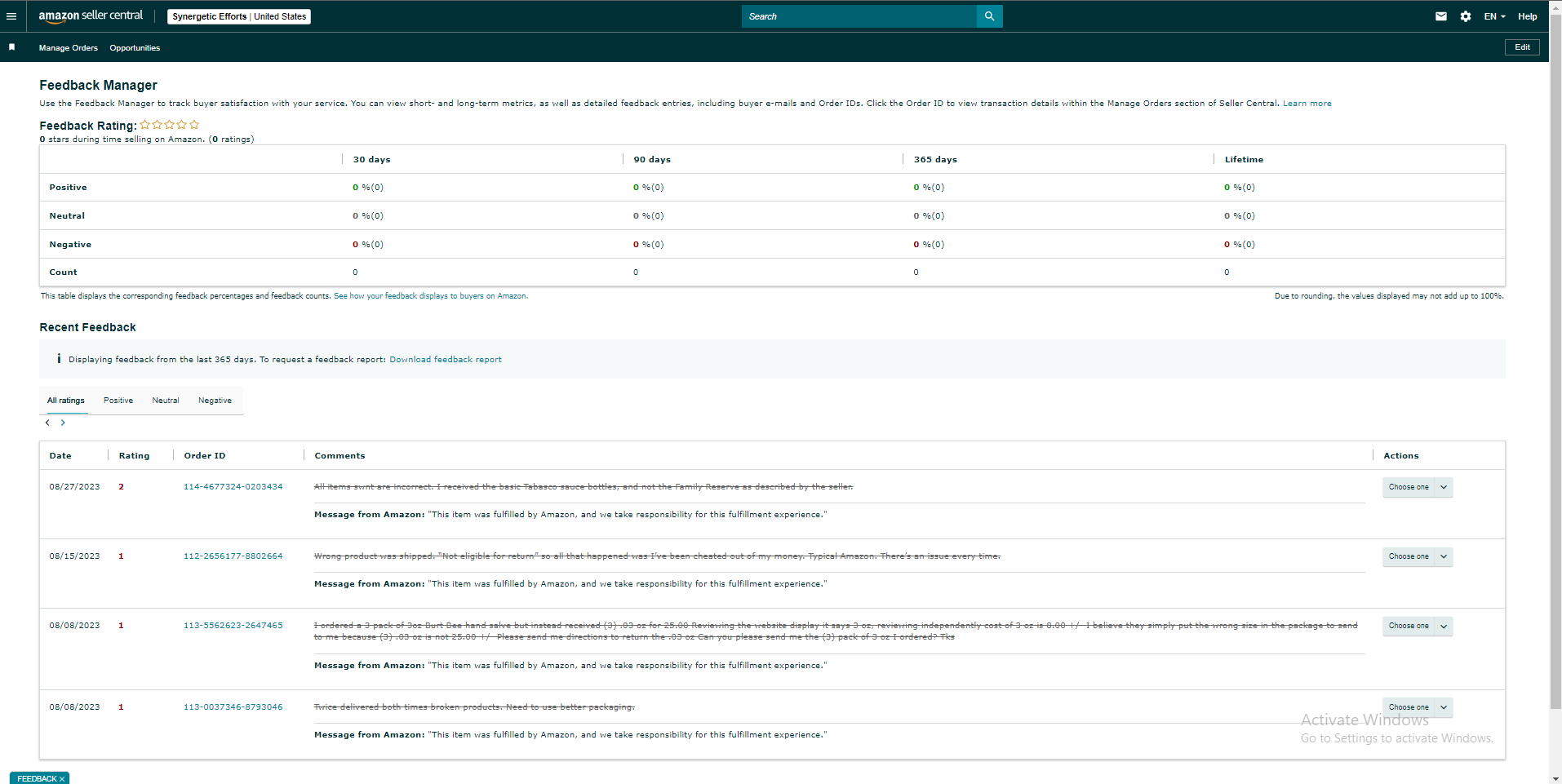Image resolution: width=1562 pixels, height=784 pixels.
Task: Click the 08/27/2023 date cell
Action: [74, 487]
